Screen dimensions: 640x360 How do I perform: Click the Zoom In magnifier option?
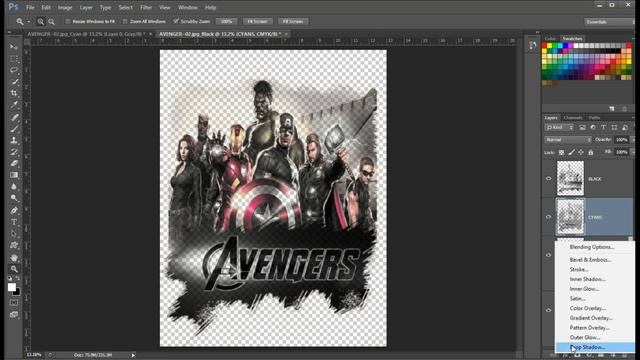(x=41, y=21)
